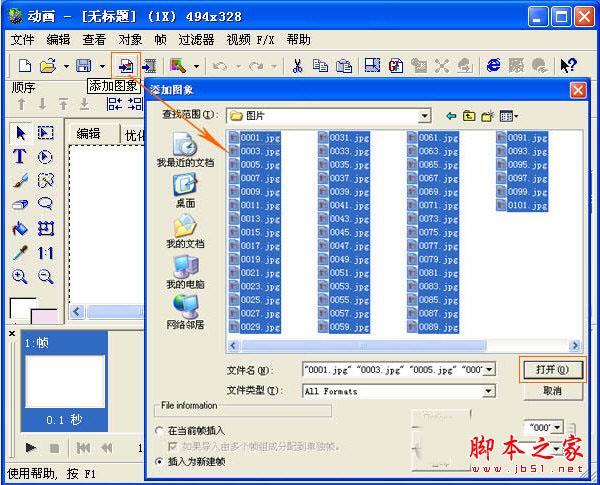Open the 视频 F/X menu
The width and height of the screenshot is (600, 485).
250,39
